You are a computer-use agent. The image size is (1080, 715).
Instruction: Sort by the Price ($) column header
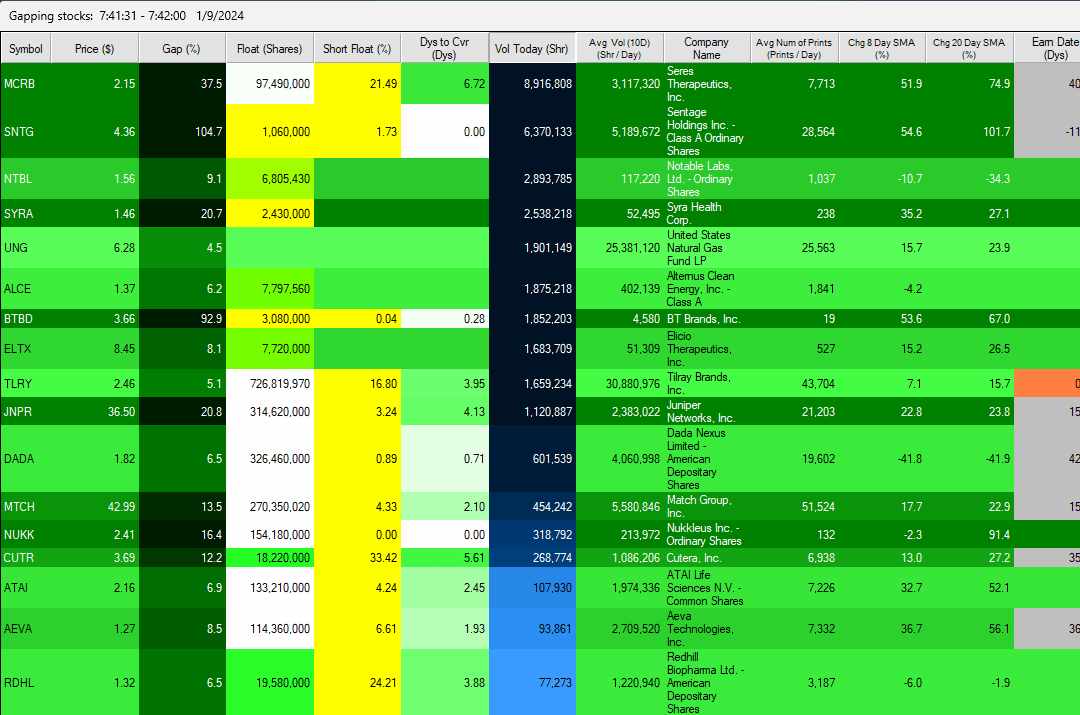click(x=95, y=47)
